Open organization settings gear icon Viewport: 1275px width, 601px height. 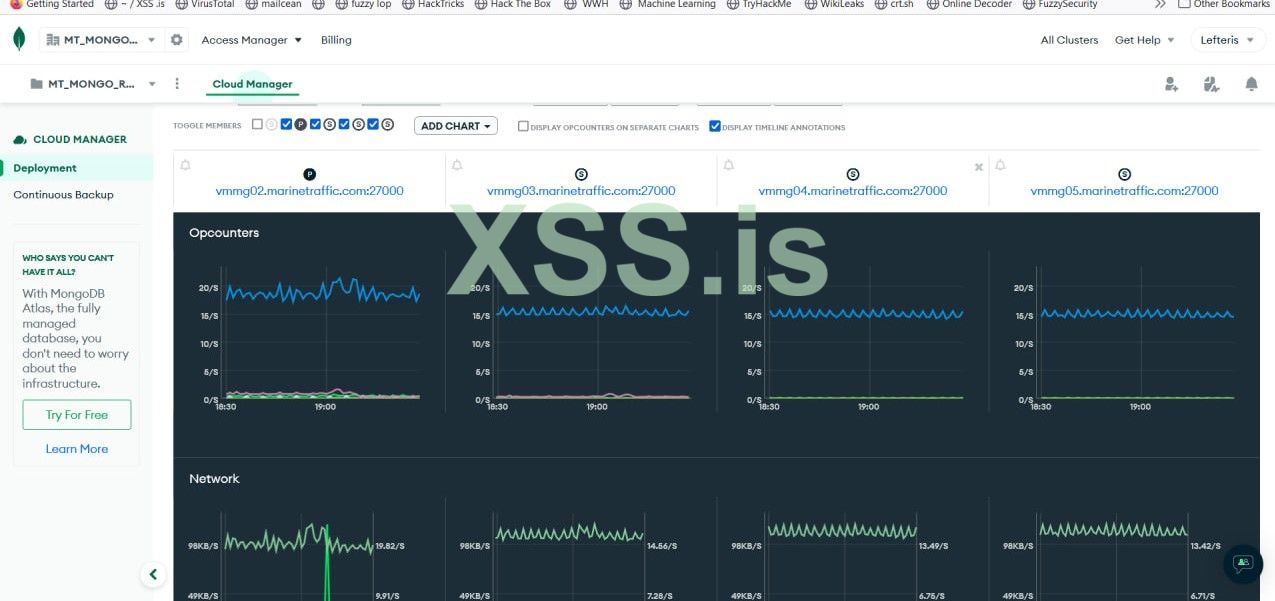[177, 40]
